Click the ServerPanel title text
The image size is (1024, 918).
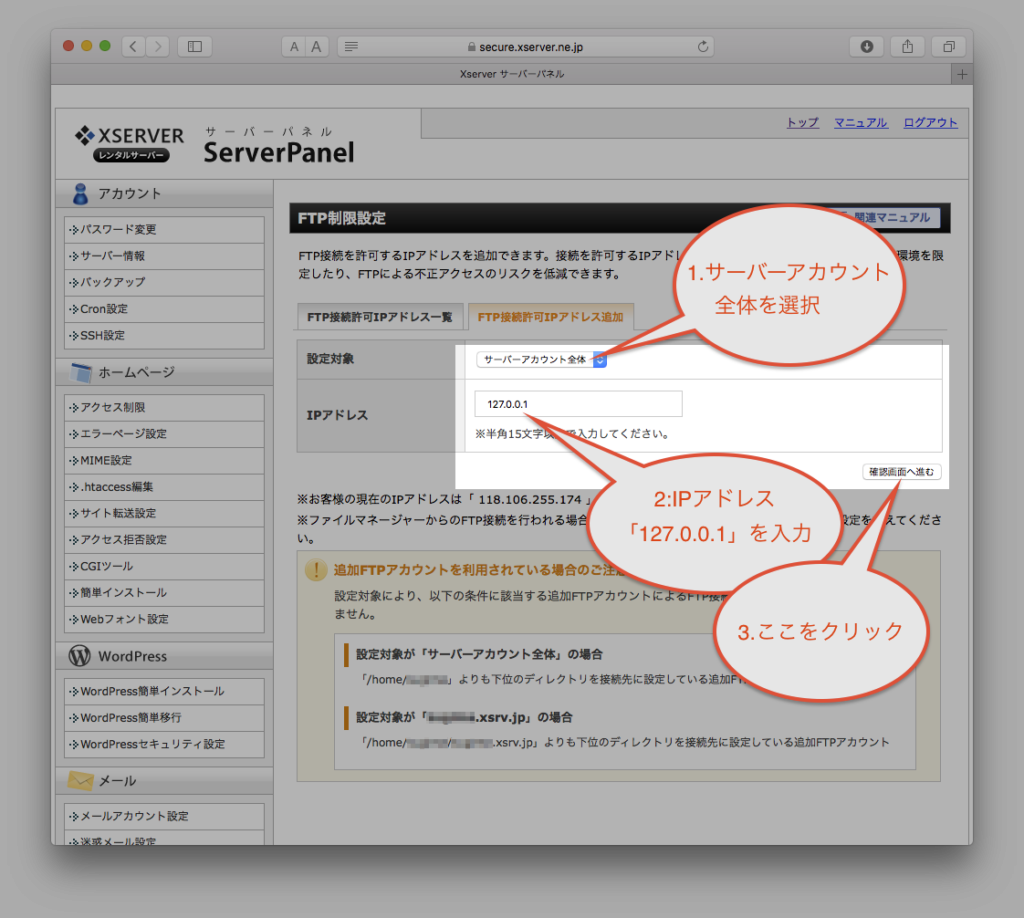279,152
